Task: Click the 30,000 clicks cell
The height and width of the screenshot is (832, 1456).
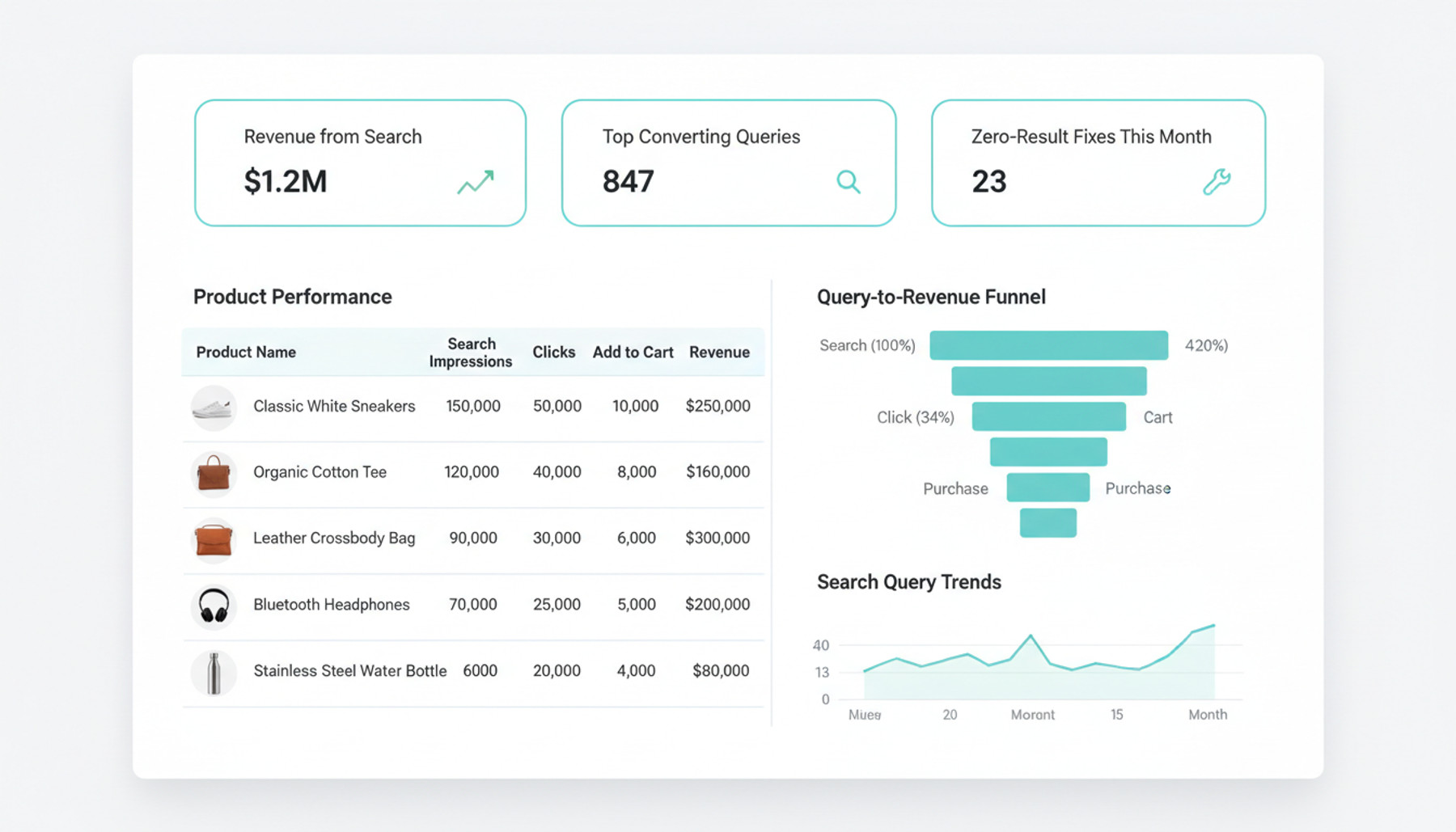Action: click(x=557, y=538)
